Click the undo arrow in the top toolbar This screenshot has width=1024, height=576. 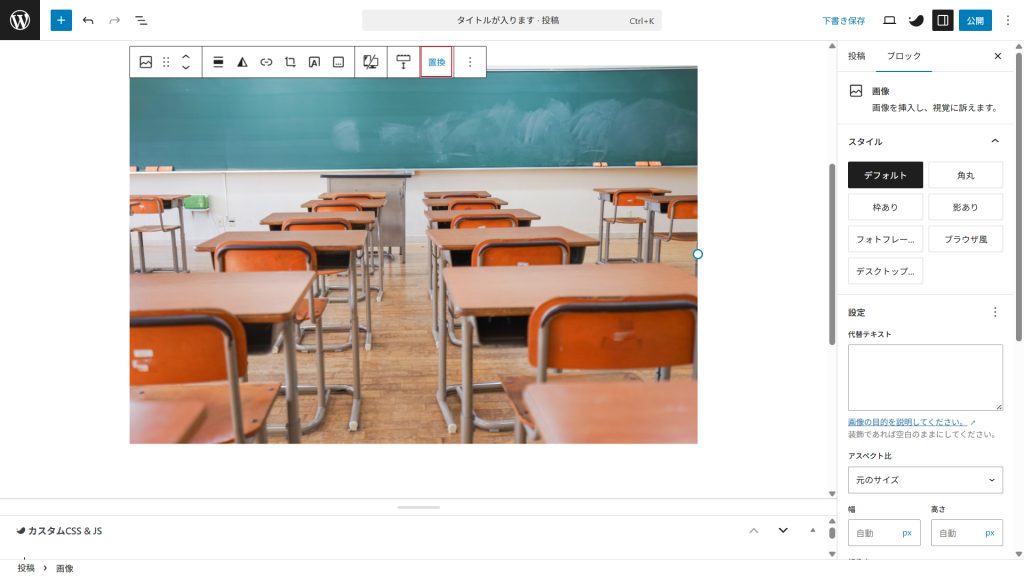(88, 20)
